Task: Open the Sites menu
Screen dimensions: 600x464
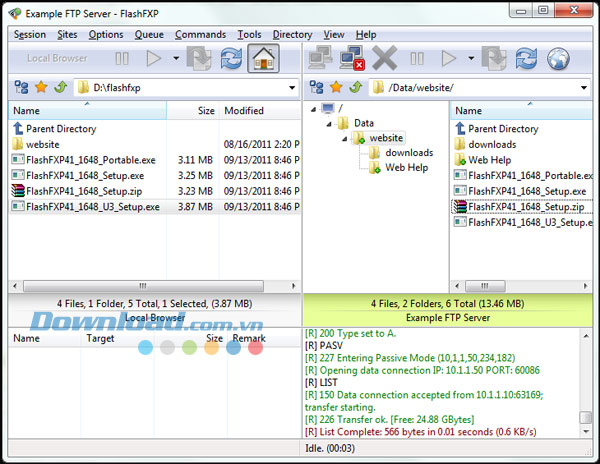Action: pos(68,34)
